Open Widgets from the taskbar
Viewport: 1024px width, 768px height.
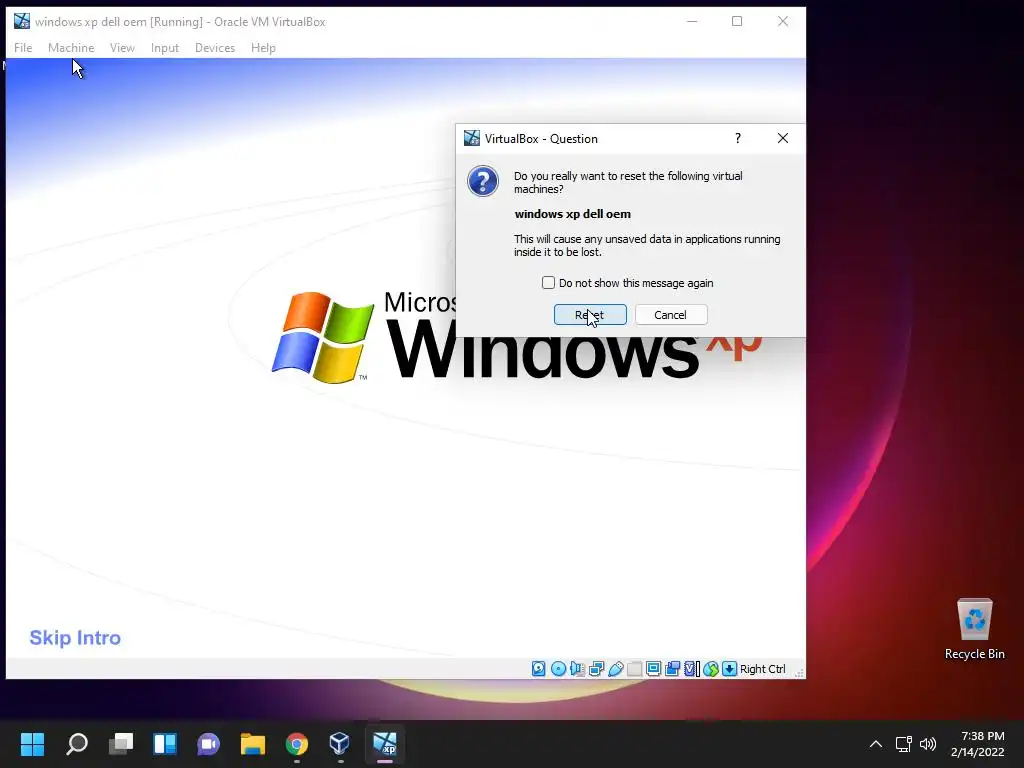165,744
